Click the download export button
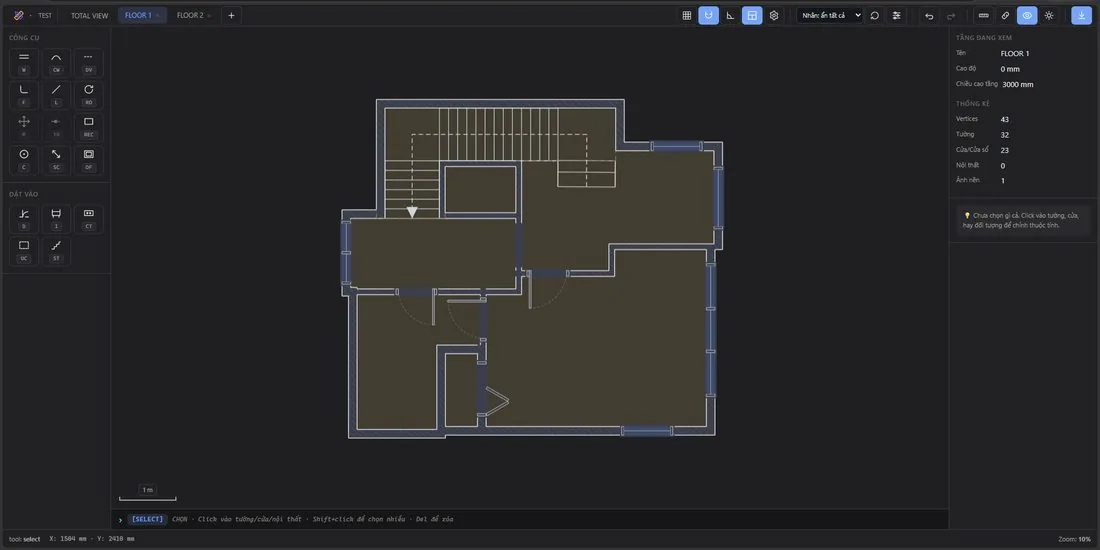 (1081, 15)
